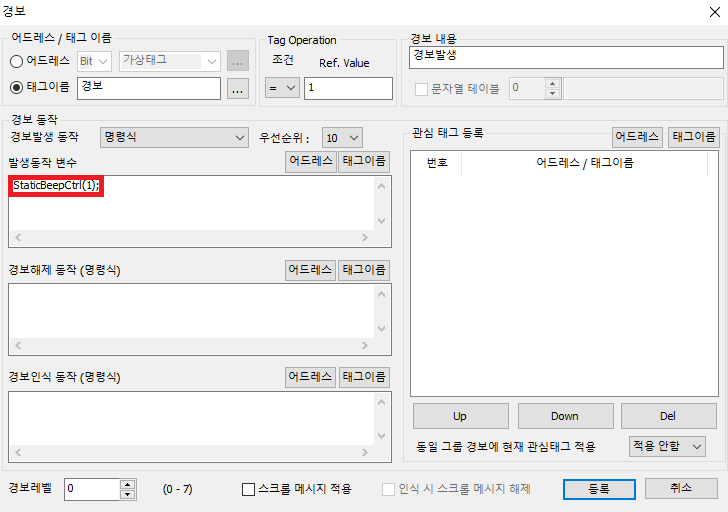
Task: Open the condition = dropdown
Action: [282, 88]
